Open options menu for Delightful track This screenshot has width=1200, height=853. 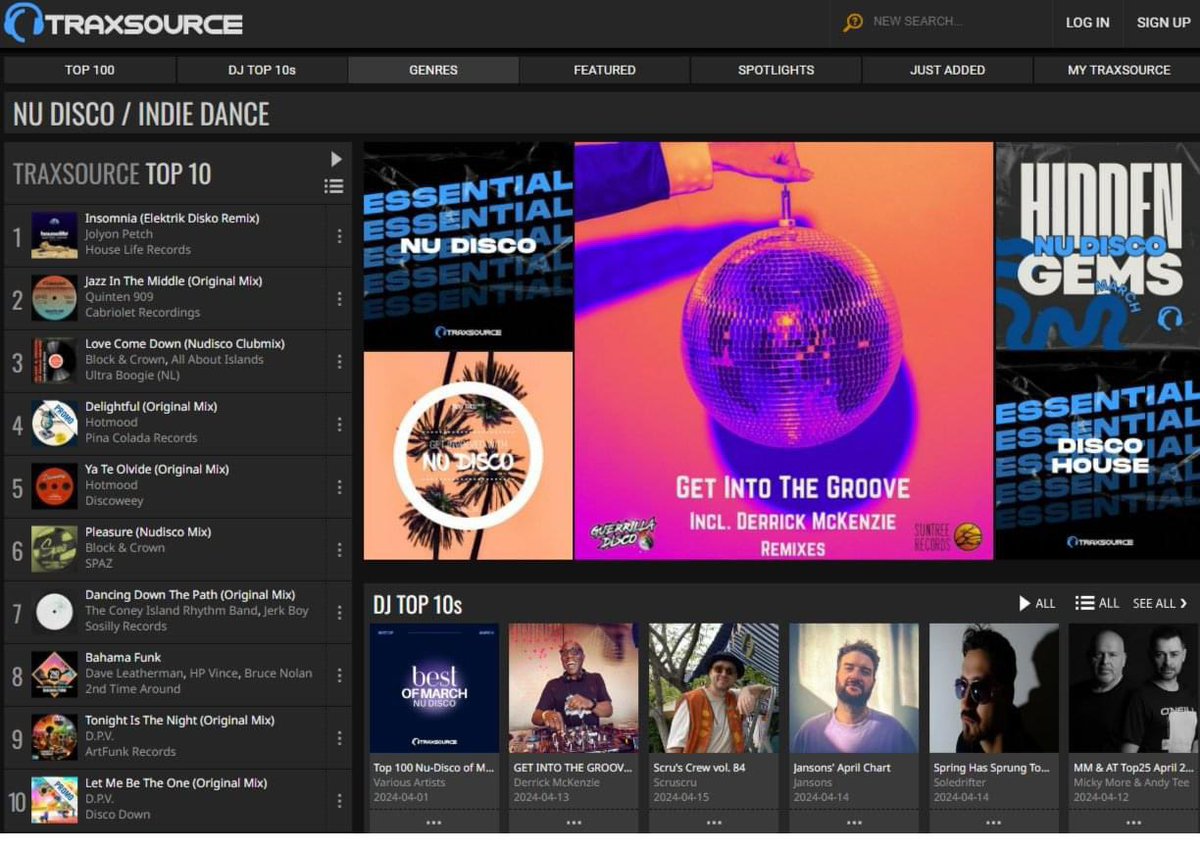[339, 424]
